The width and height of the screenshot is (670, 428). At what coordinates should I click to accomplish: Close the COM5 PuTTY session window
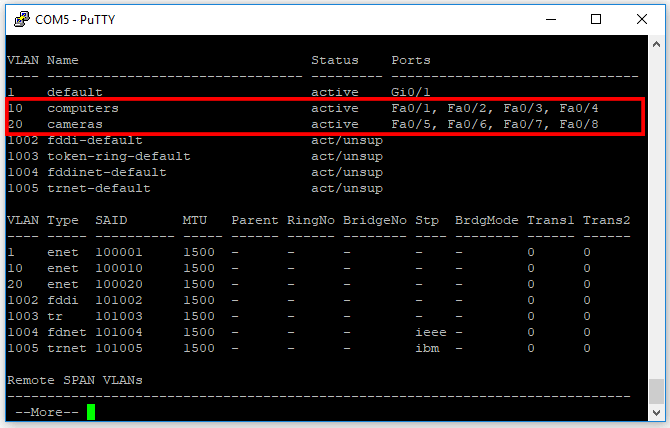(642, 18)
